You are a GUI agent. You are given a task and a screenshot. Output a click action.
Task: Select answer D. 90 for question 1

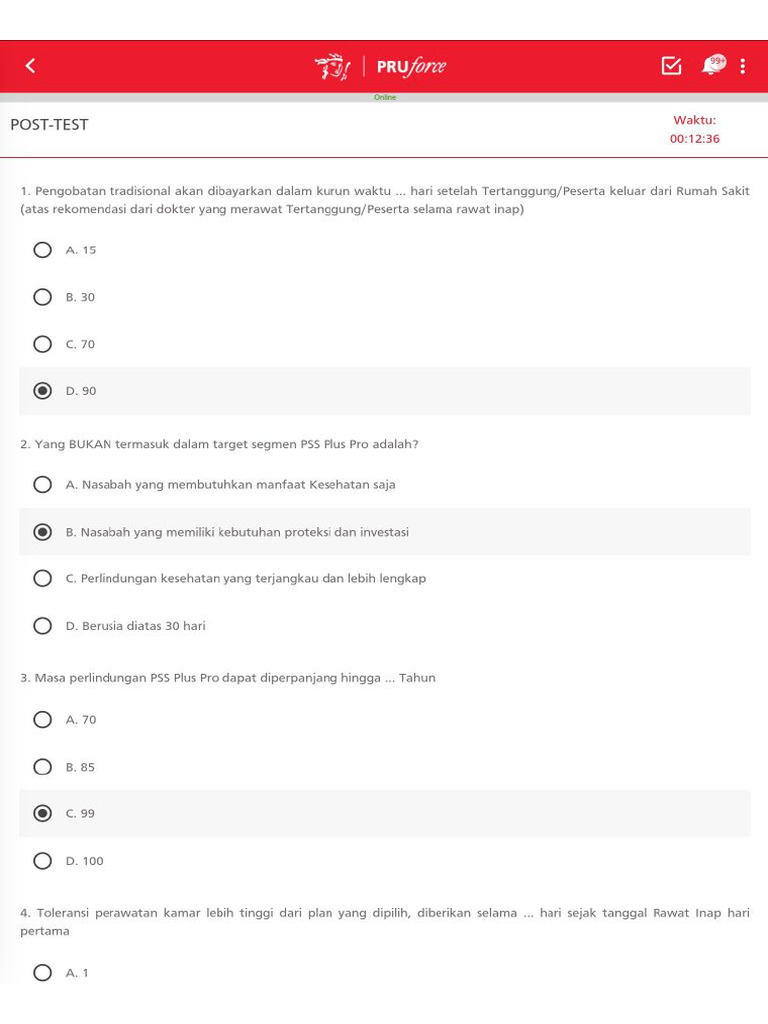[43, 391]
